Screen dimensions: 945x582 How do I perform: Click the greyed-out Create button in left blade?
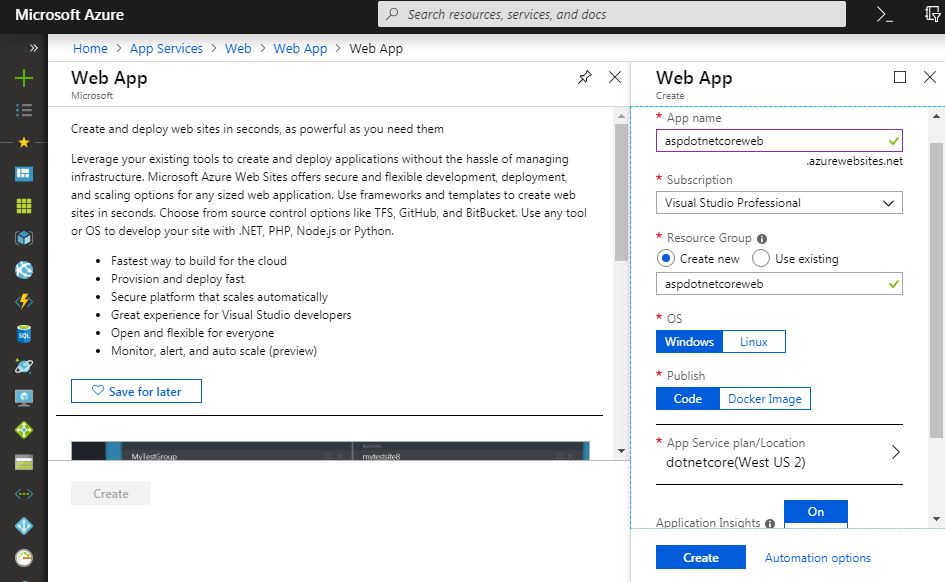coord(111,493)
